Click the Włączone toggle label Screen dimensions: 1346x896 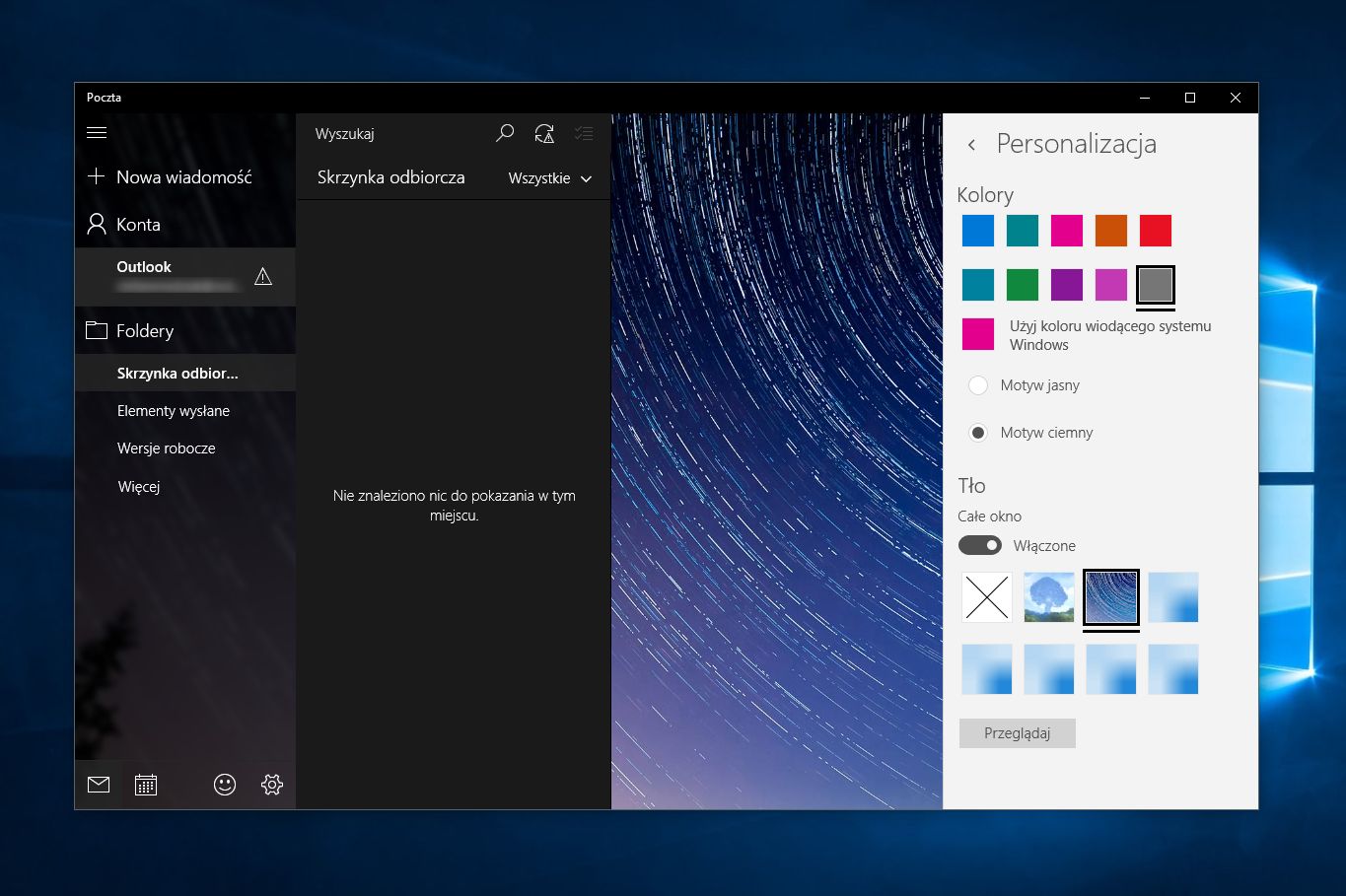point(1044,546)
